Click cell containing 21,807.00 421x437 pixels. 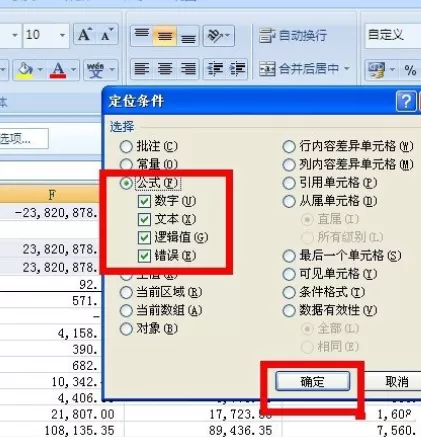(62, 414)
